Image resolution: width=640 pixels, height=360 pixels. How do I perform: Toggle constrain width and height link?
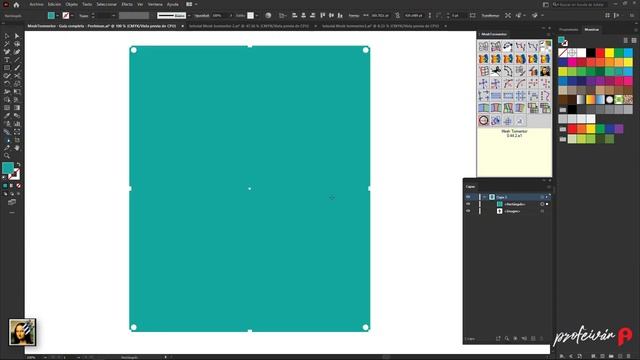398,16
